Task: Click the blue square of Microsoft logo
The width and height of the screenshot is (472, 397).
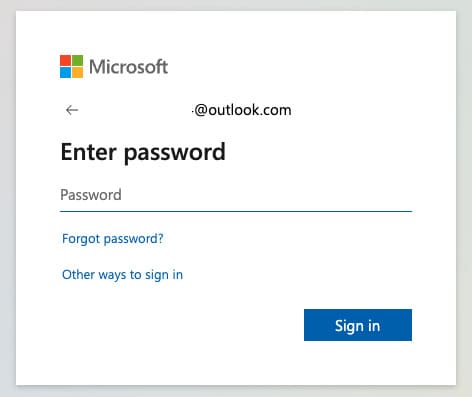Action: point(65,72)
